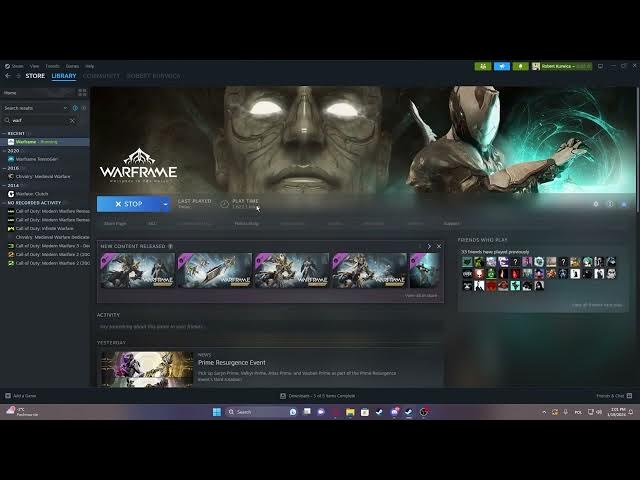Open Warframe game info icon
640x480 pixels.
click(x=610, y=204)
